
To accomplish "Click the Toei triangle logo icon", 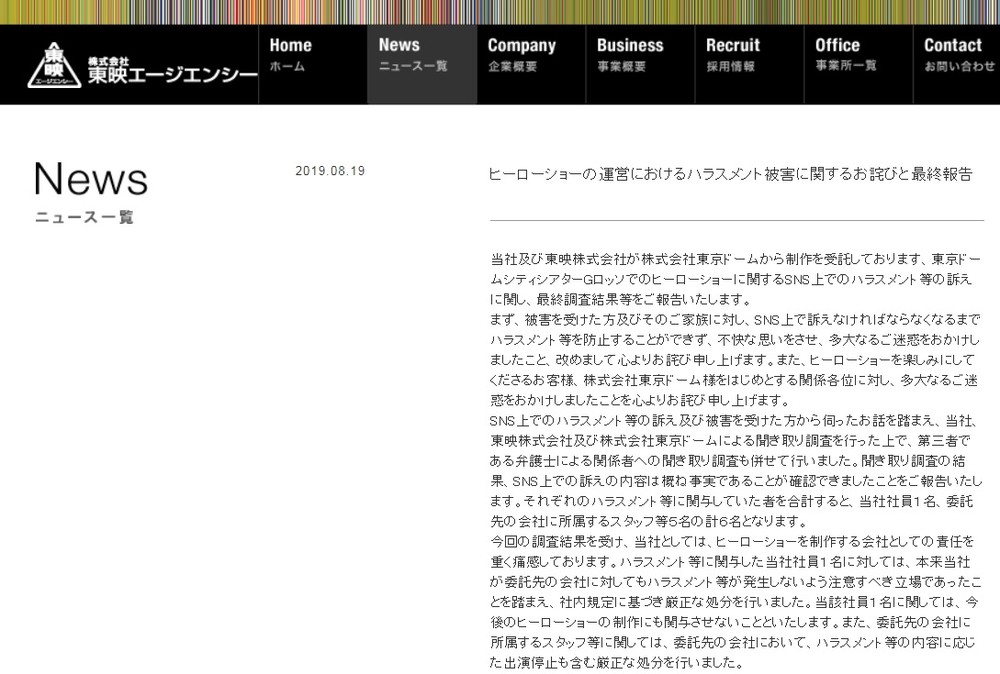I will (x=54, y=65).
